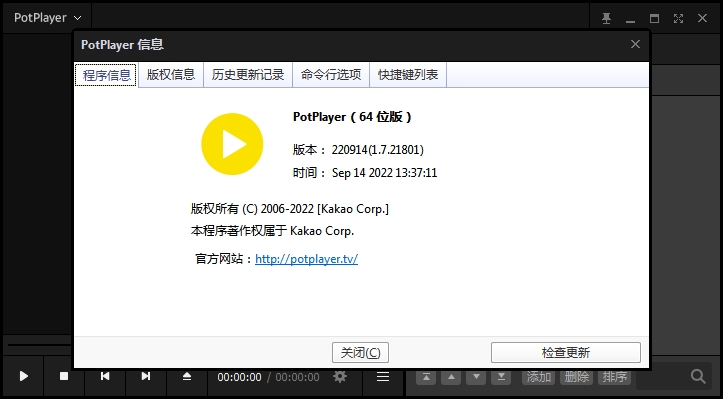Image resolution: width=723 pixels, height=399 pixels.
Task: Search the playlist with the magnifier icon
Action: click(x=698, y=377)
